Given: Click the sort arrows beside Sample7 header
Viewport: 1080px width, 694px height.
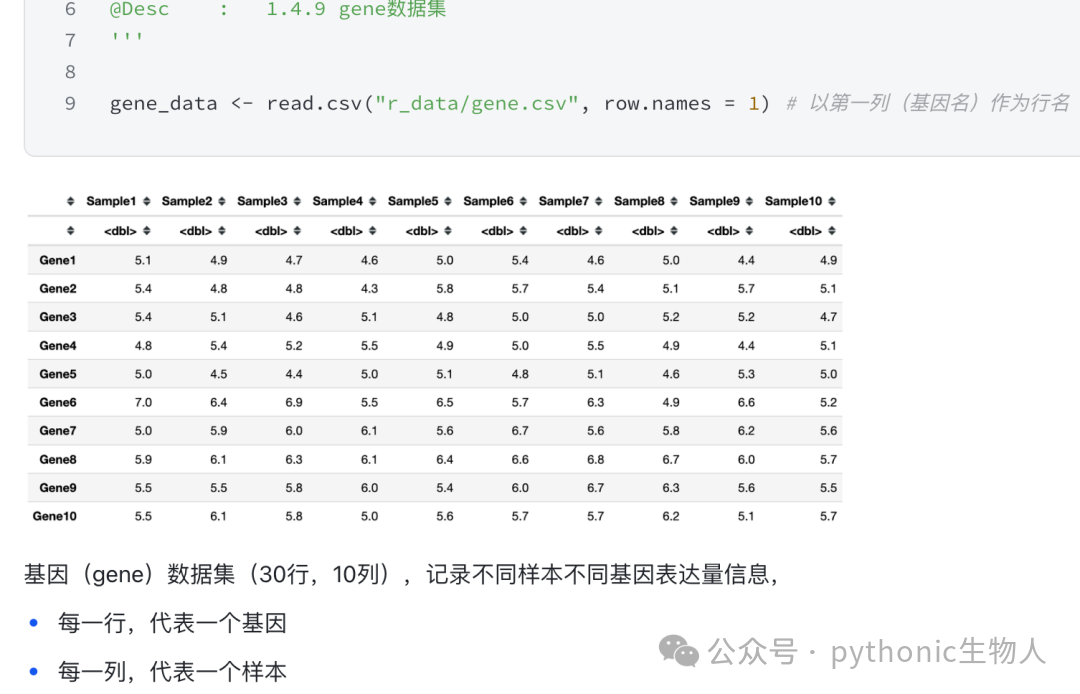Looking at the screenshot, I should click(599, 201).
